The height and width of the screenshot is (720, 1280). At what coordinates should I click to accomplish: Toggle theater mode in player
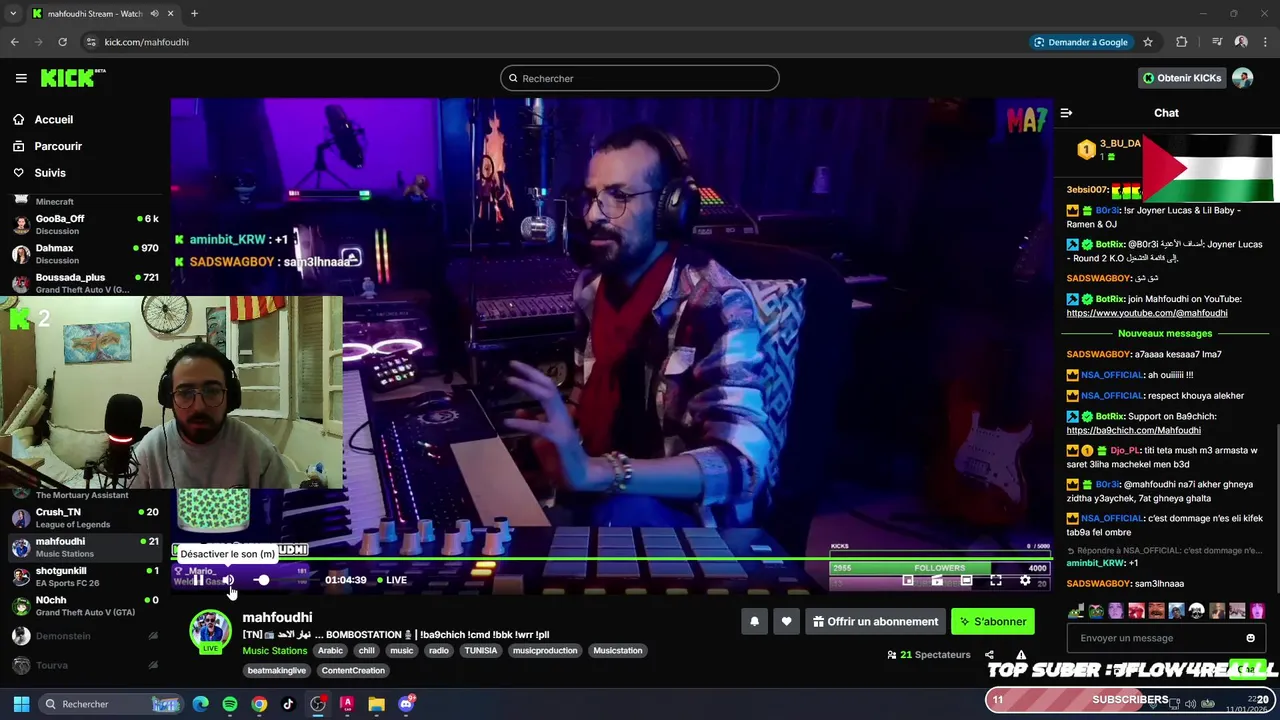point(966,580)
